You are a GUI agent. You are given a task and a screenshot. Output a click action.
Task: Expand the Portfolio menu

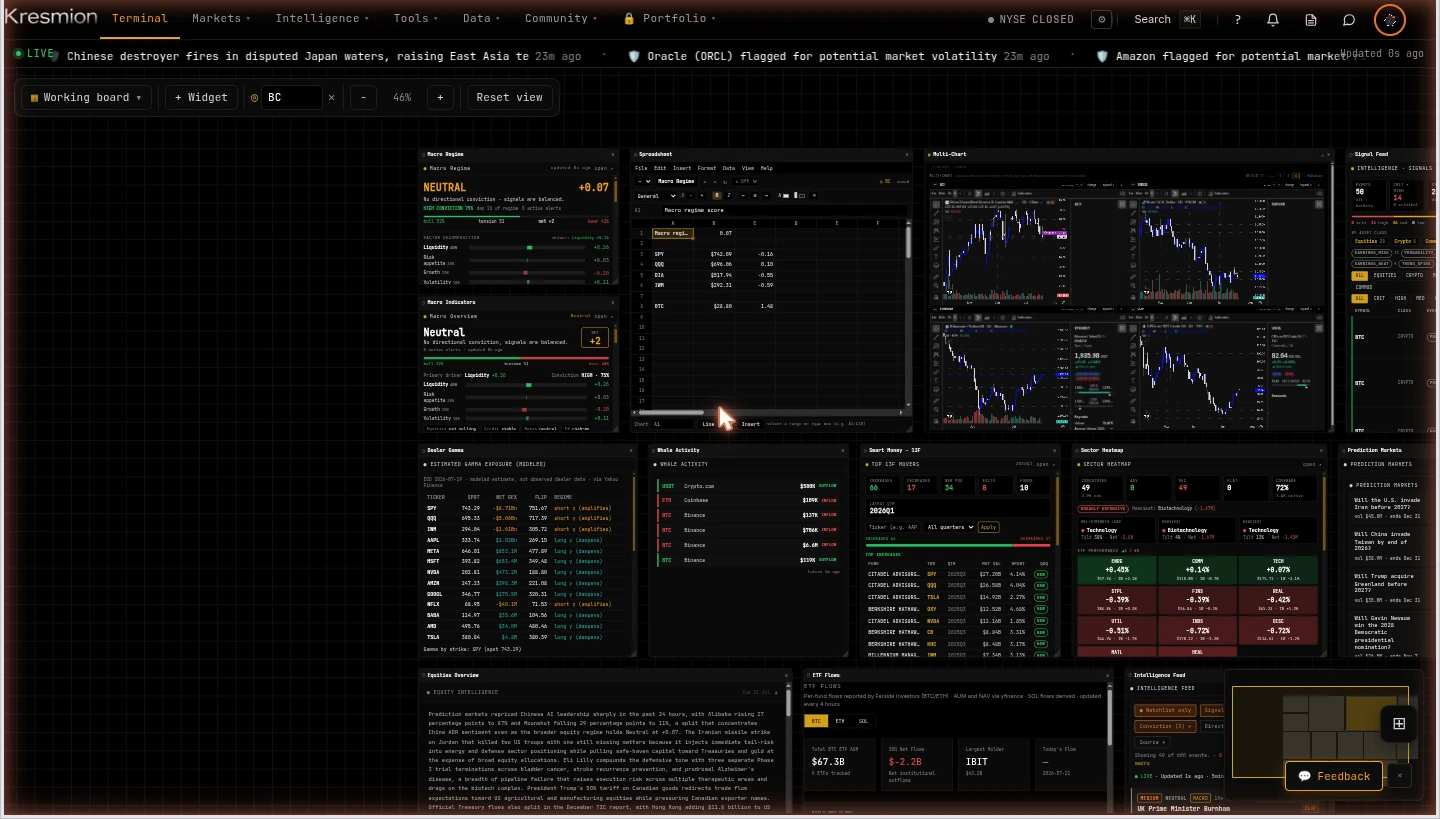pos(669,18)
